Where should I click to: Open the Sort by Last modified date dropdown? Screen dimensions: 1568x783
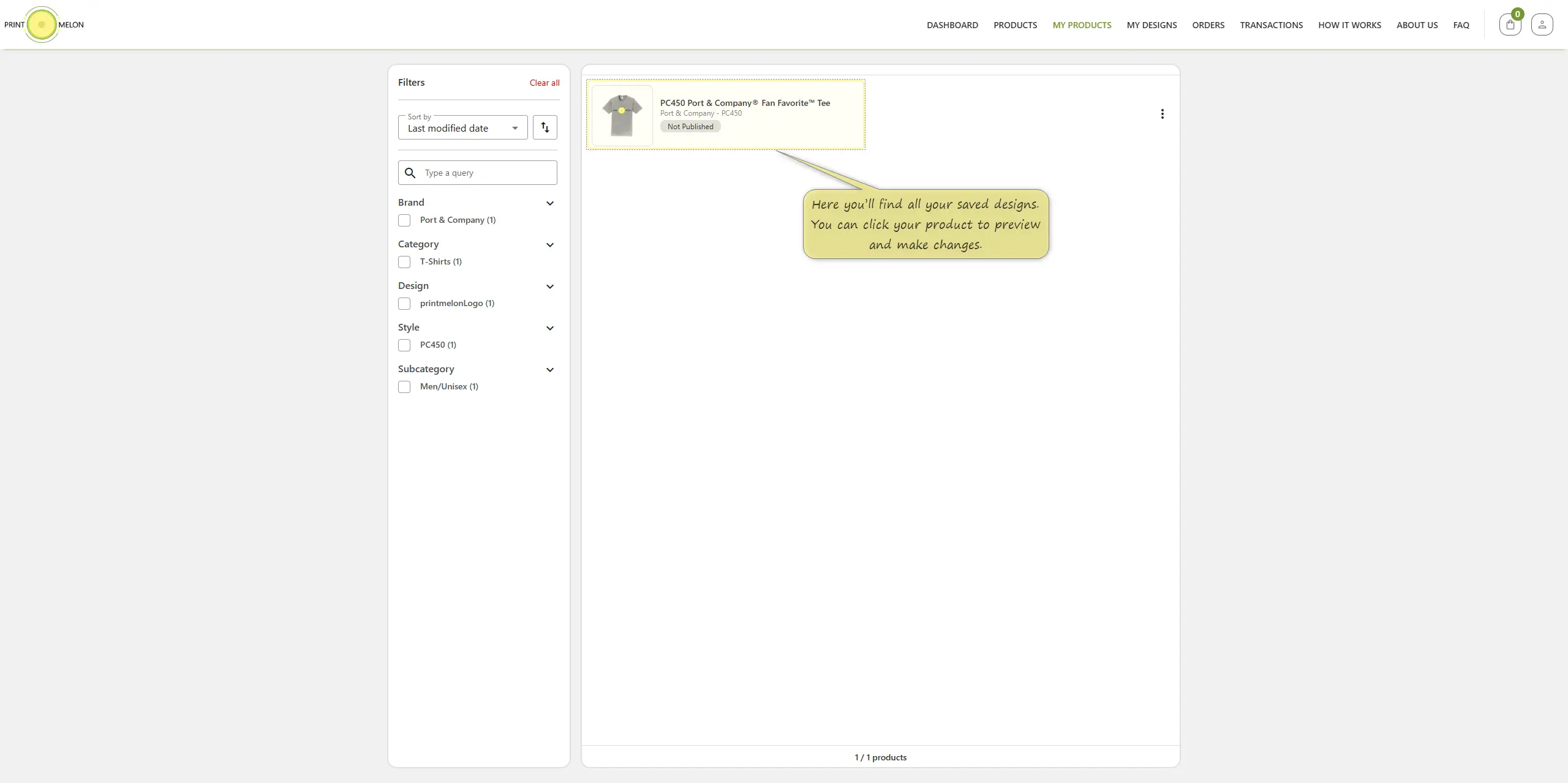pyautogui.click(x=462, y=127)
